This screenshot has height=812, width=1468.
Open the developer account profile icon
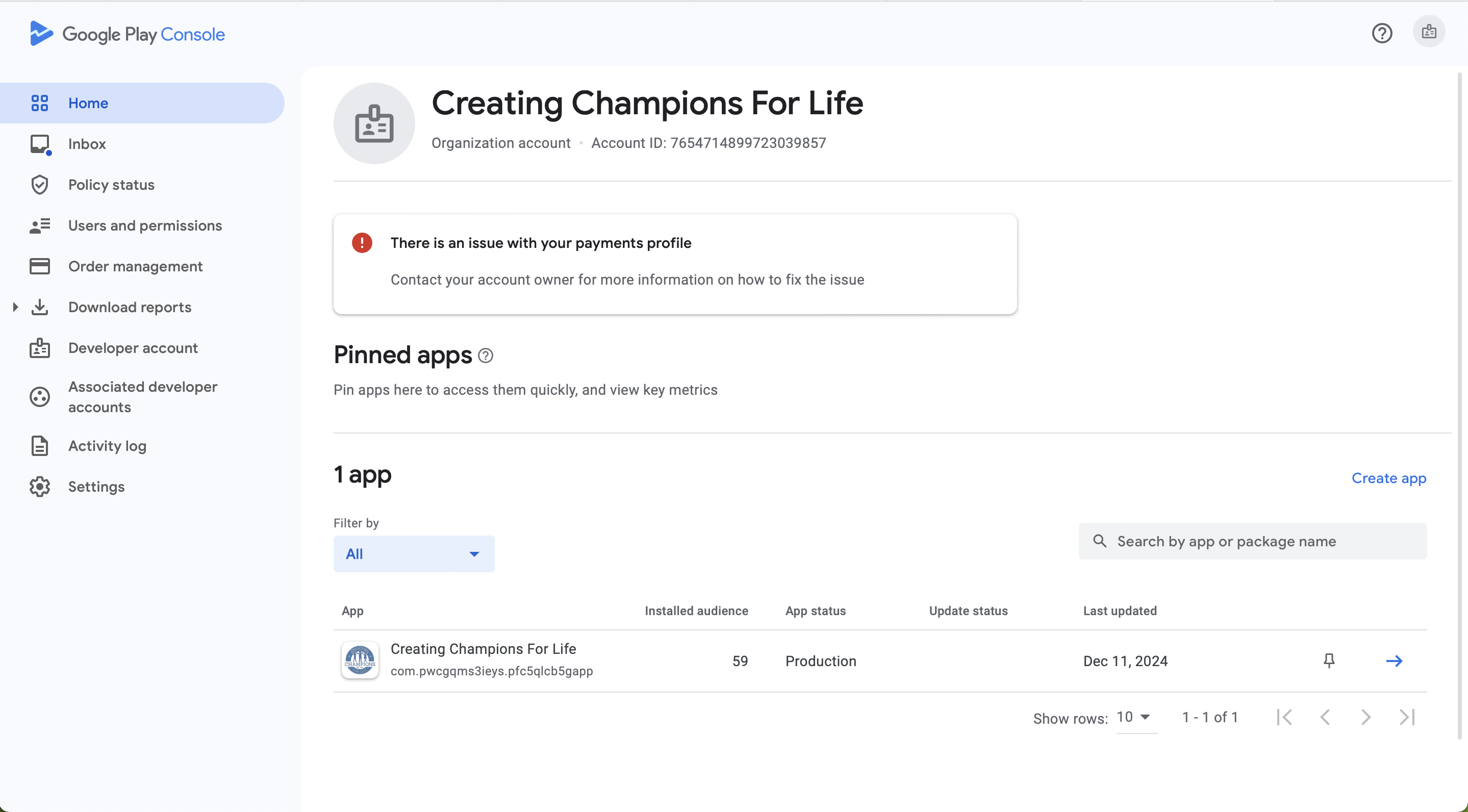[x=1429, y=32]
